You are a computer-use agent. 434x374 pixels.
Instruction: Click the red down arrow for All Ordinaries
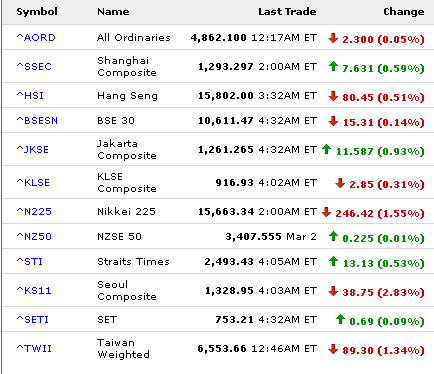(333, 38)
